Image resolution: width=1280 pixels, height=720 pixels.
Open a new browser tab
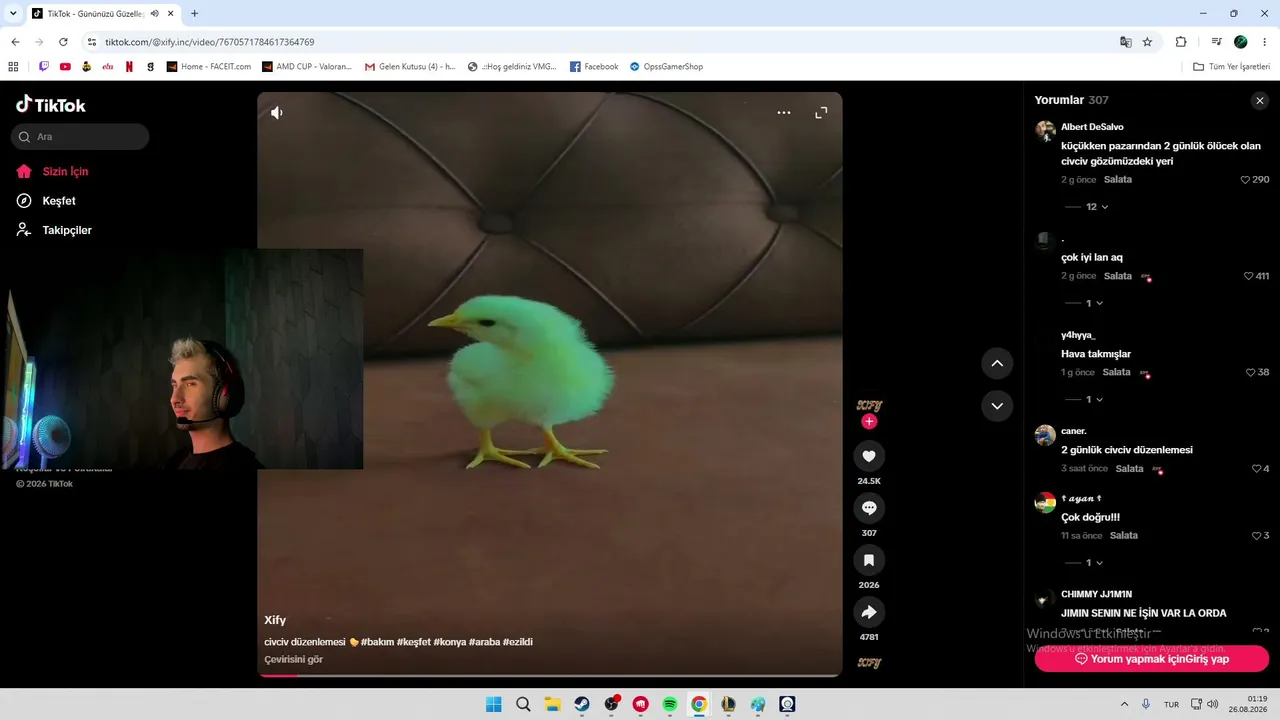pos(194,14)
